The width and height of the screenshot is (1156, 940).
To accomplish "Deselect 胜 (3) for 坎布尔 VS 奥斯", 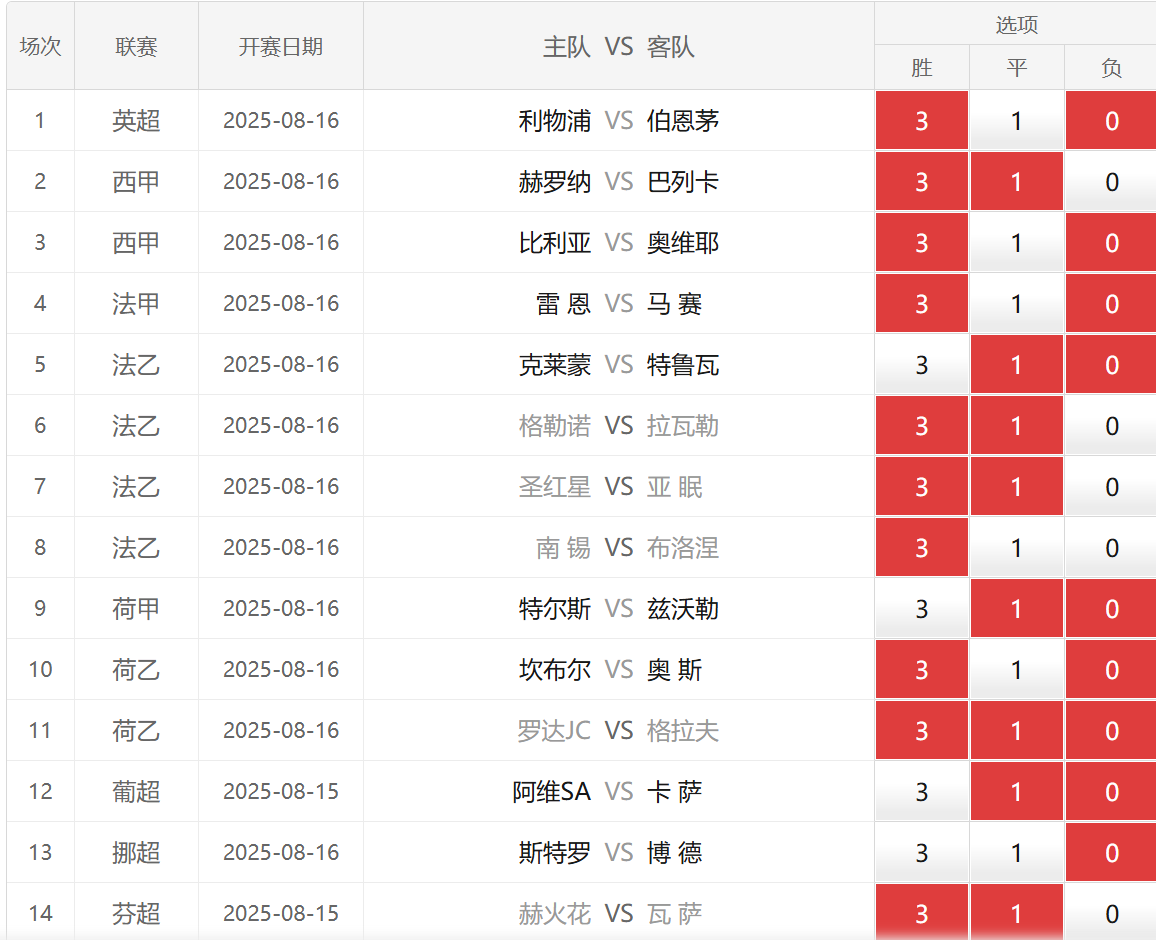I will point(922,669).
